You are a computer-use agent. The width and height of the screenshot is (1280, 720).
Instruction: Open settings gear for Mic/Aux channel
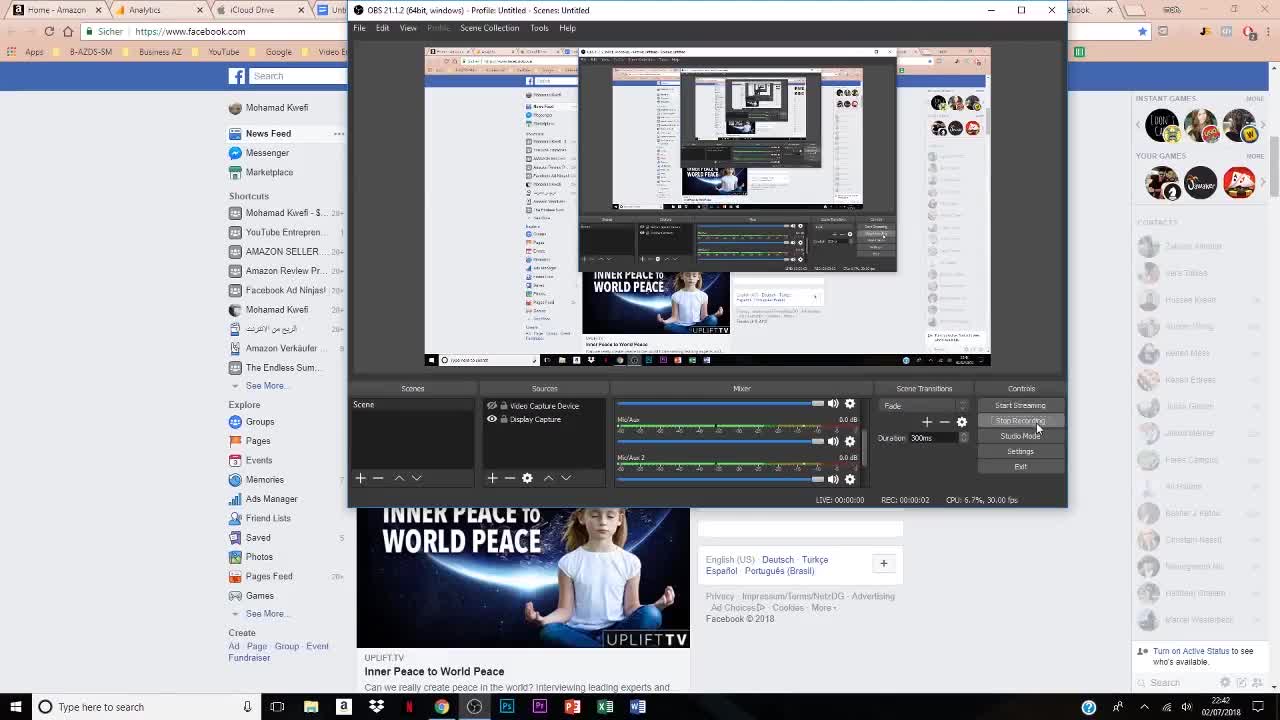(x=850, y=441)
